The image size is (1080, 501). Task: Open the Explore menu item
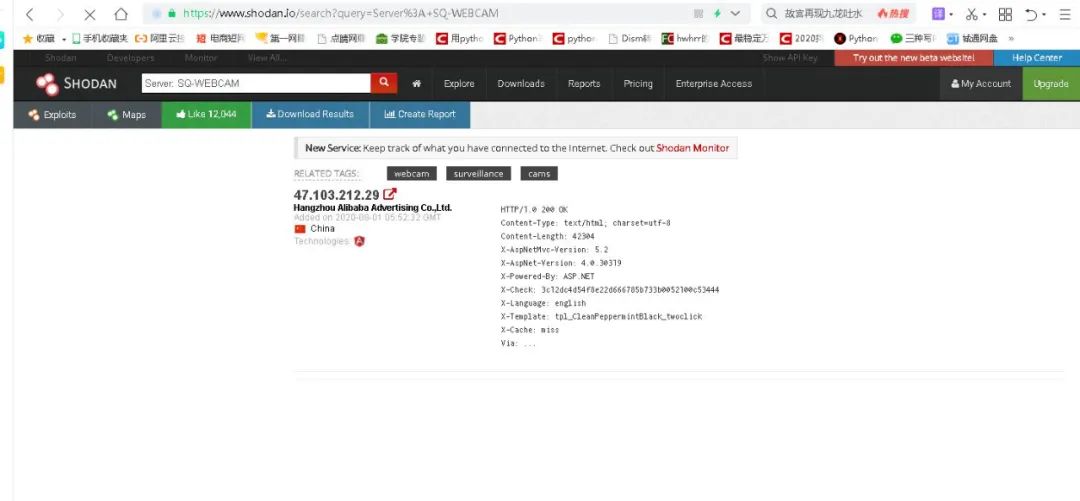coord(459,83)
